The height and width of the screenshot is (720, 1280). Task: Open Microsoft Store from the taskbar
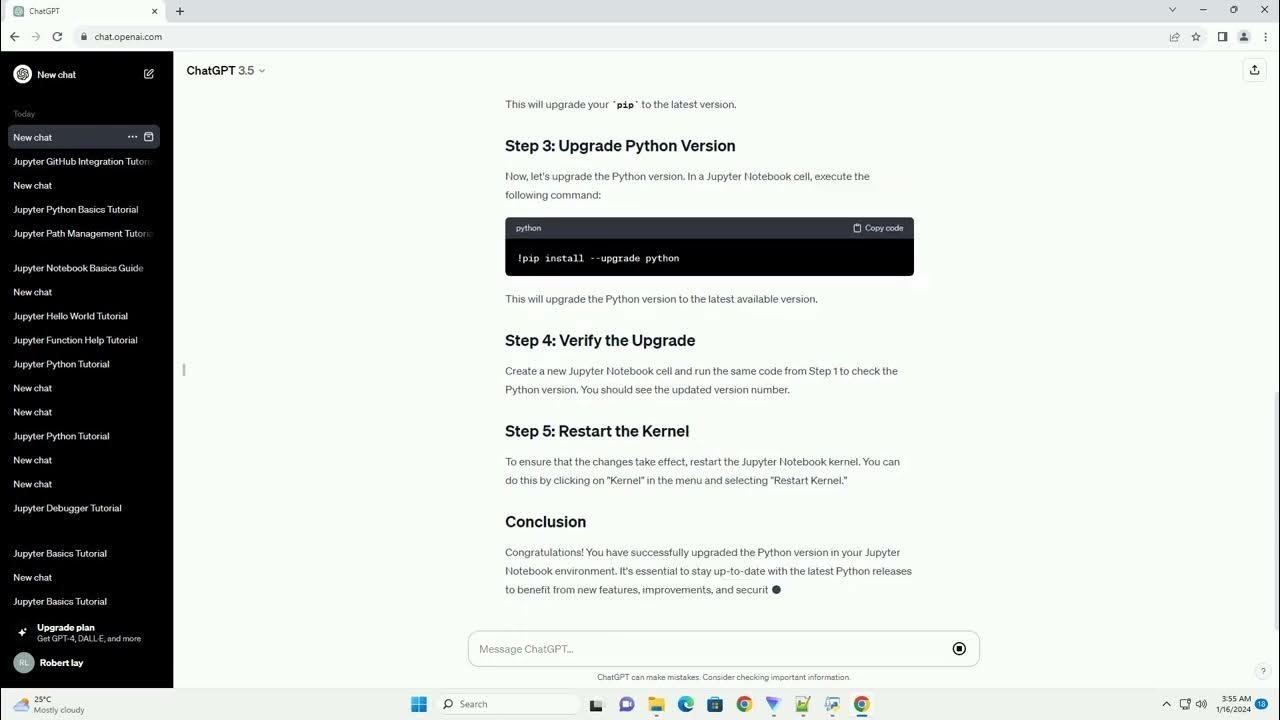pos(715,704)
